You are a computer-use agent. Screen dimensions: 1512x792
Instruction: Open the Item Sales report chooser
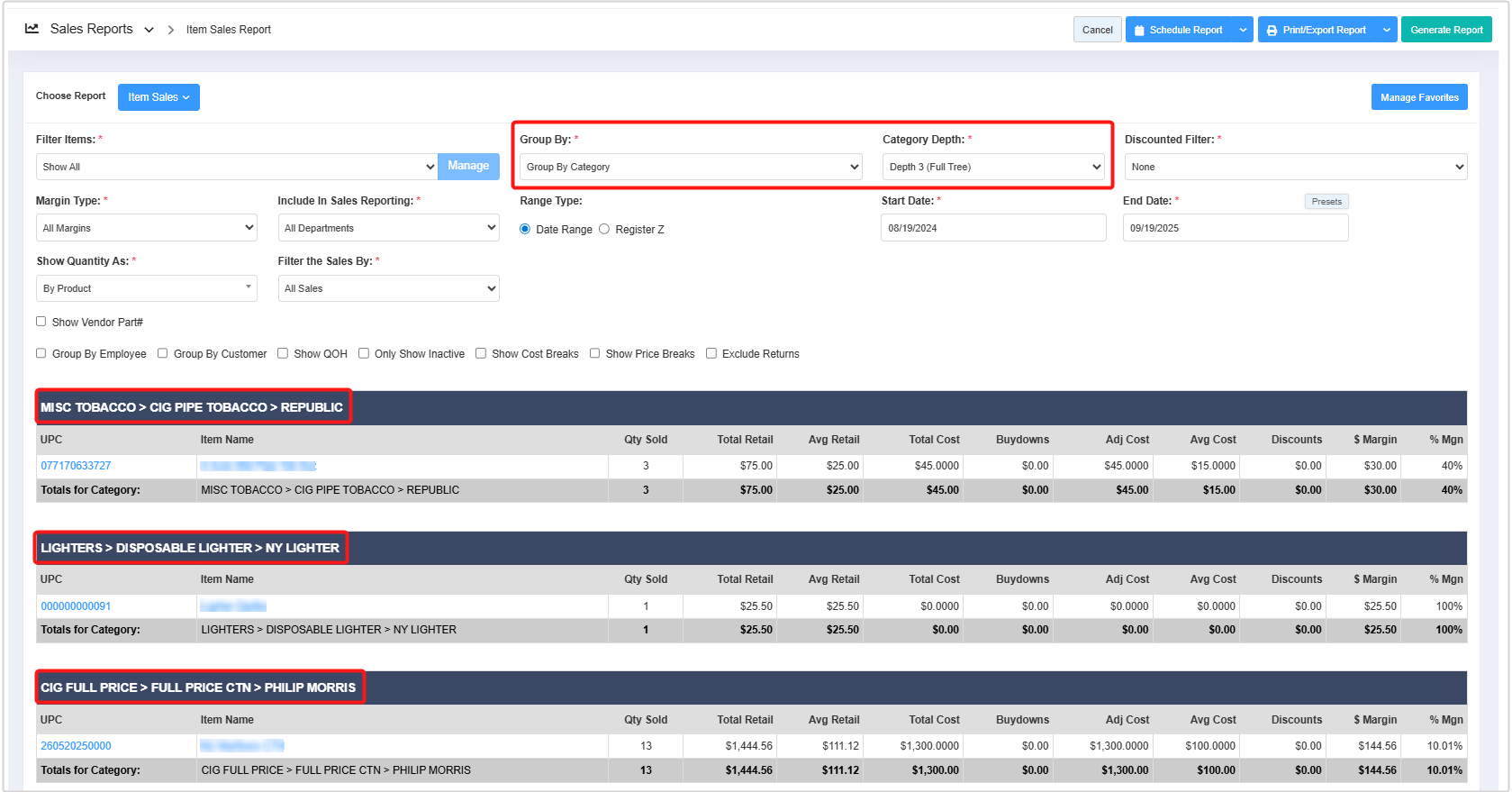[158, 97]
